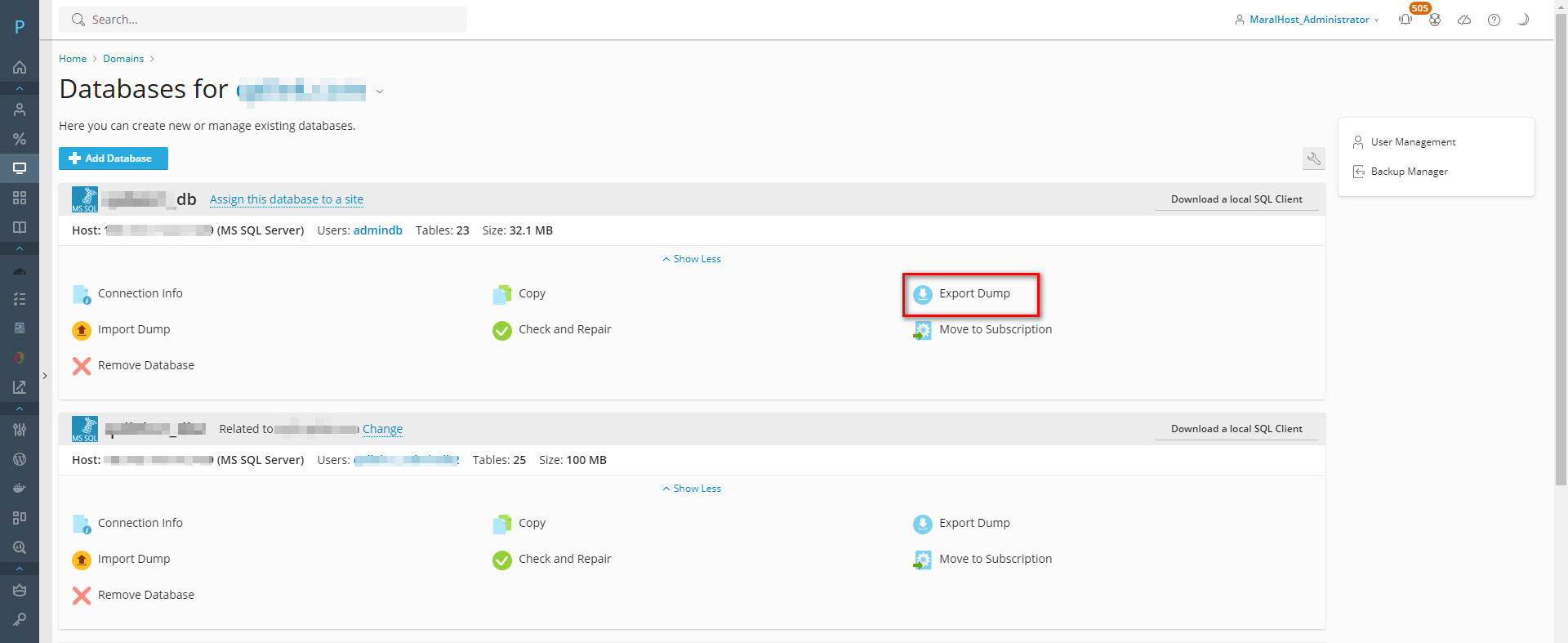The height and width of the screenshot is (643, 1568).
Task: Focus the Search input field
Action: pyautogui.click(x=263, y=20)
